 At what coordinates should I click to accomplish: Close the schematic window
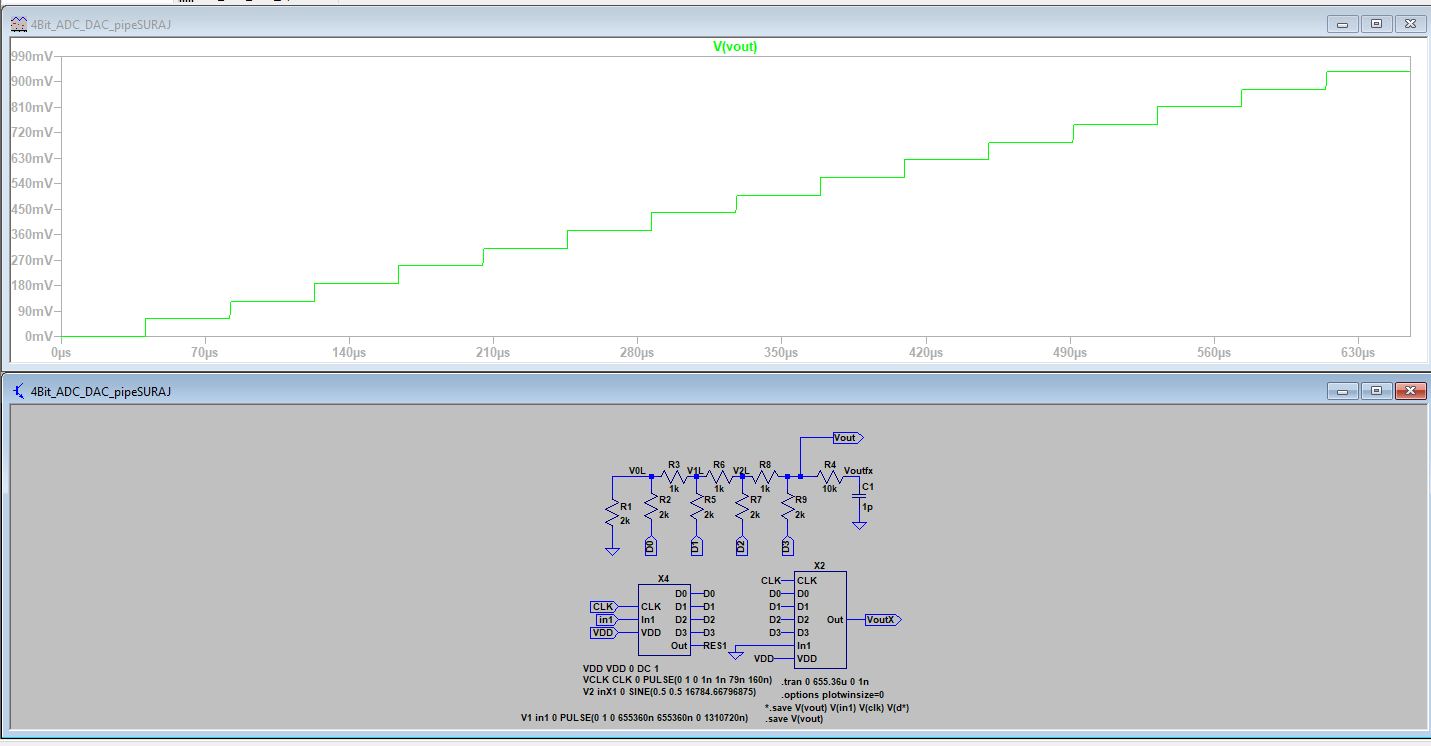[x=1410, y=391]
